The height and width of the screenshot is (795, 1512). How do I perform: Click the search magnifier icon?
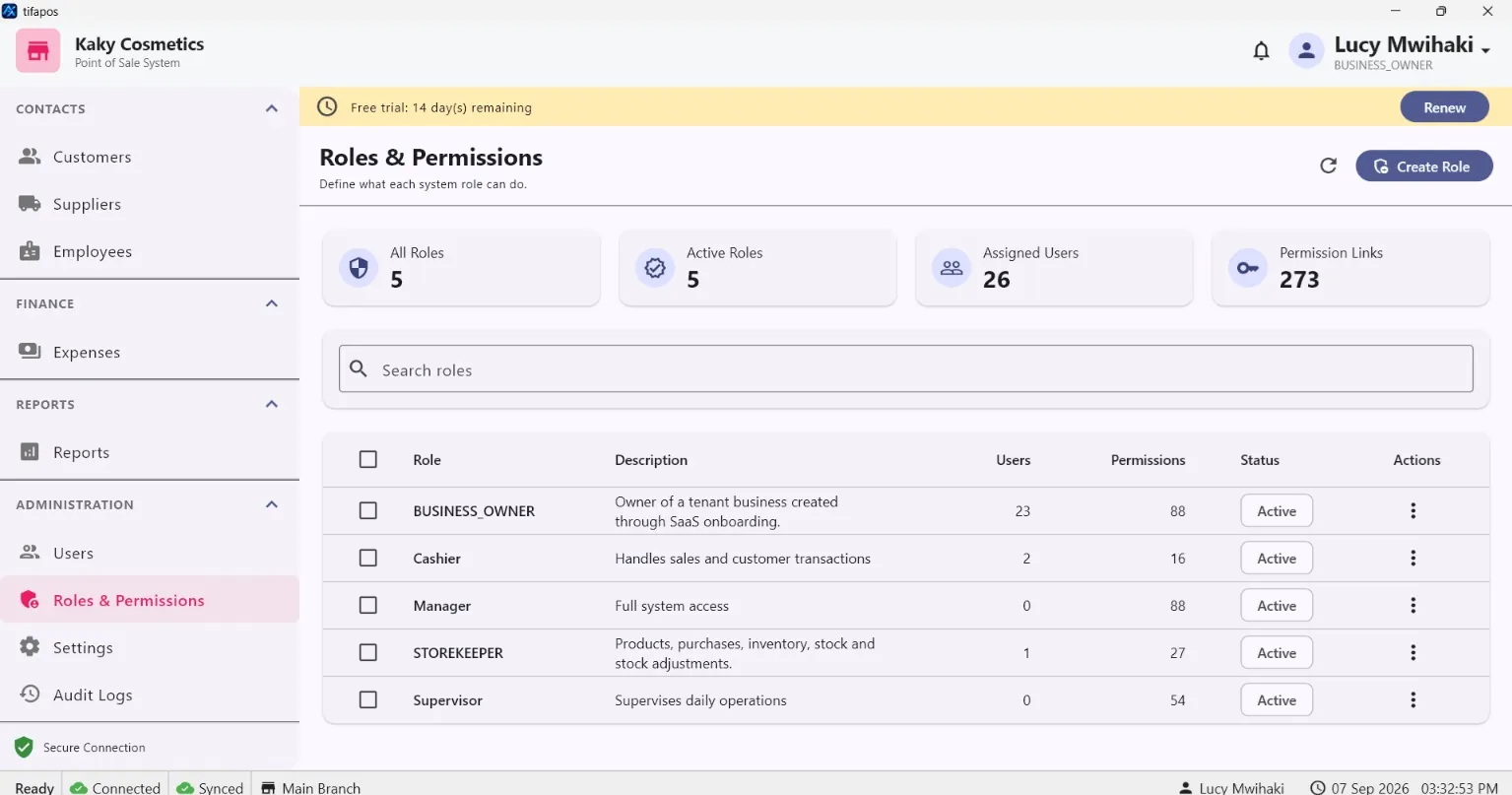[360, 369]
